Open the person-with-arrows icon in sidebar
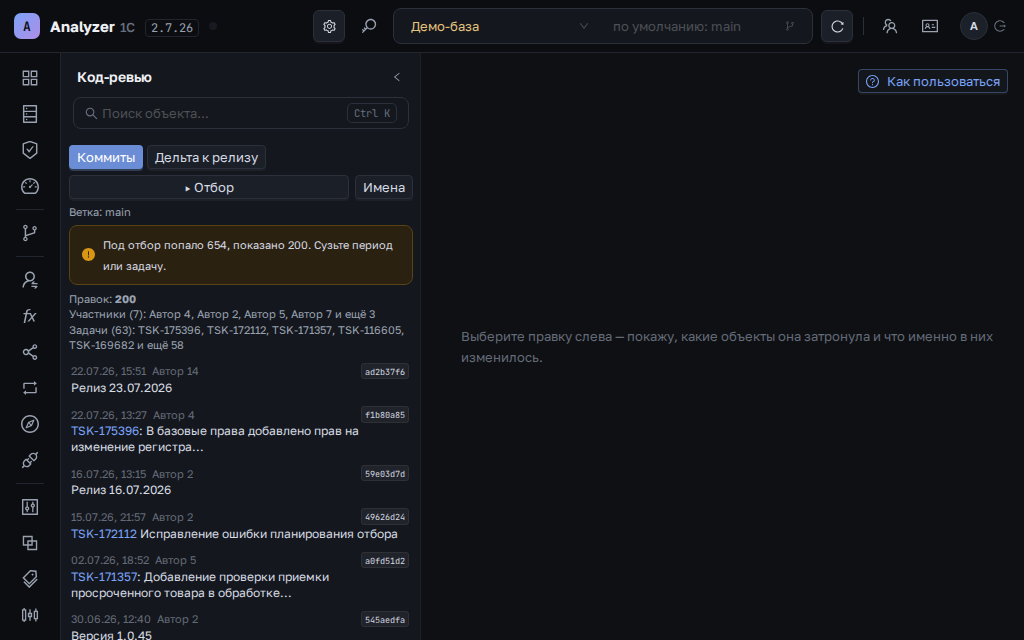 pos(30,280)
